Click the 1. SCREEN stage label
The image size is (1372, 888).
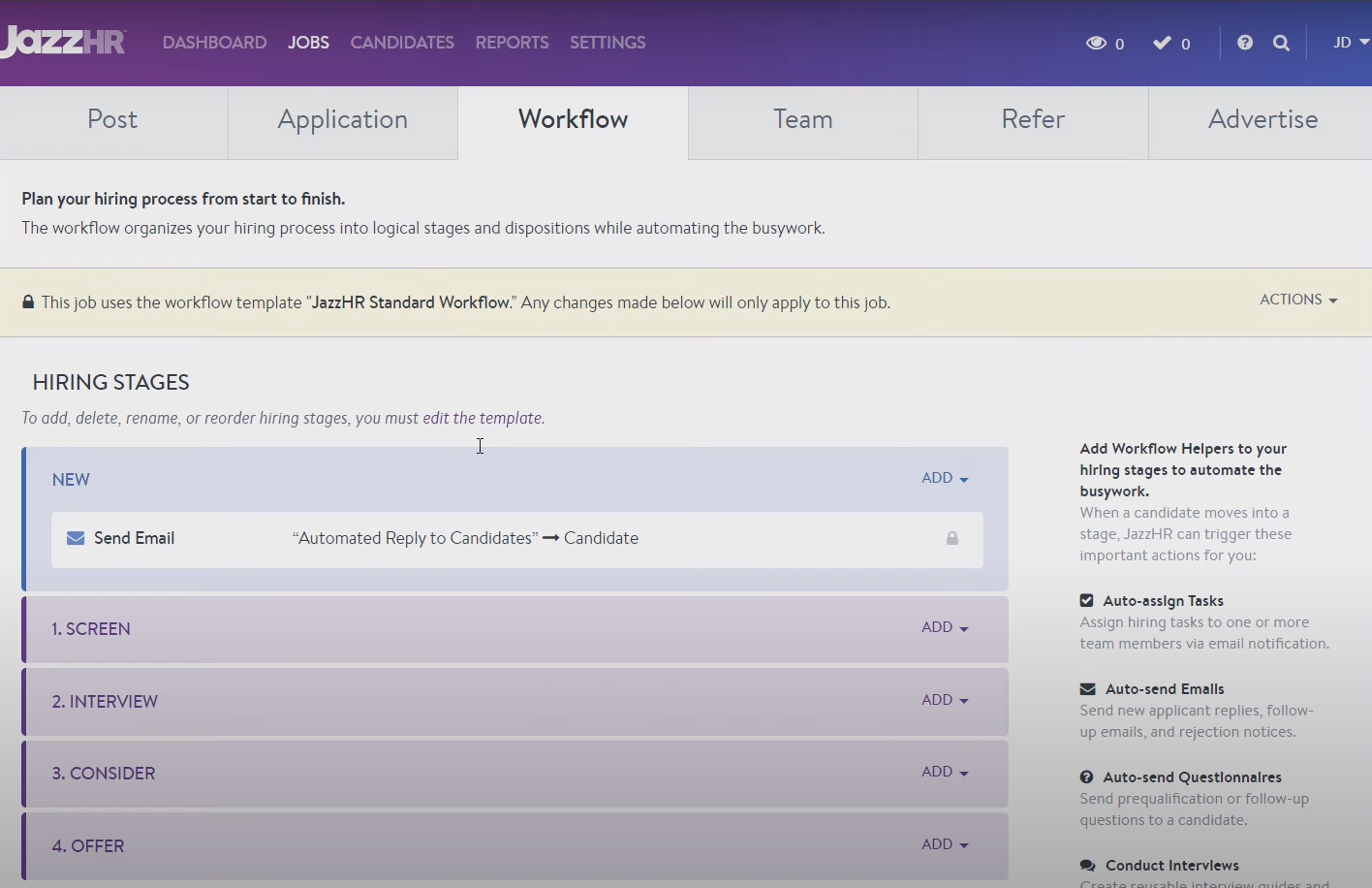[91, 629]
